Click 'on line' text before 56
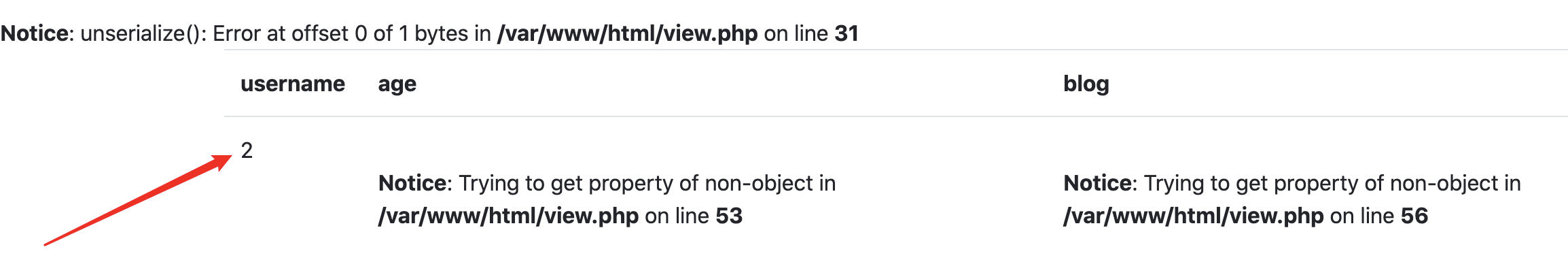 1362,216
